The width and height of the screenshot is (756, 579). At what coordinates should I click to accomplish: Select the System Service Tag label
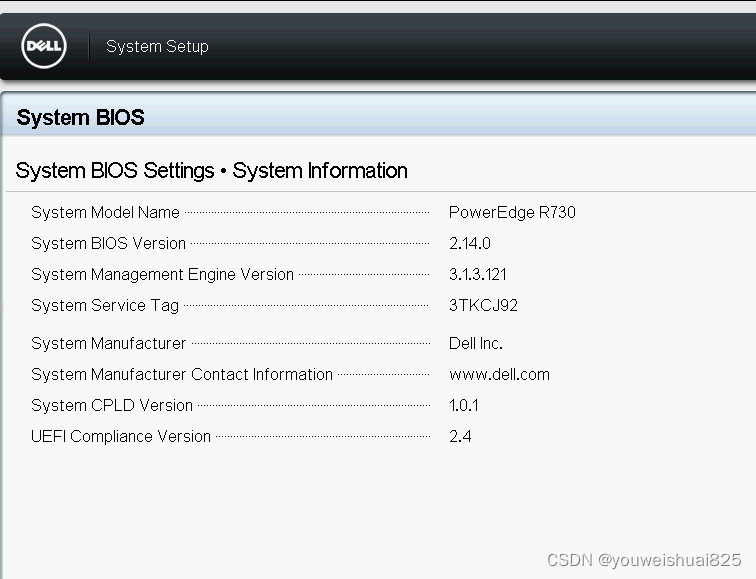pos(105,306)
